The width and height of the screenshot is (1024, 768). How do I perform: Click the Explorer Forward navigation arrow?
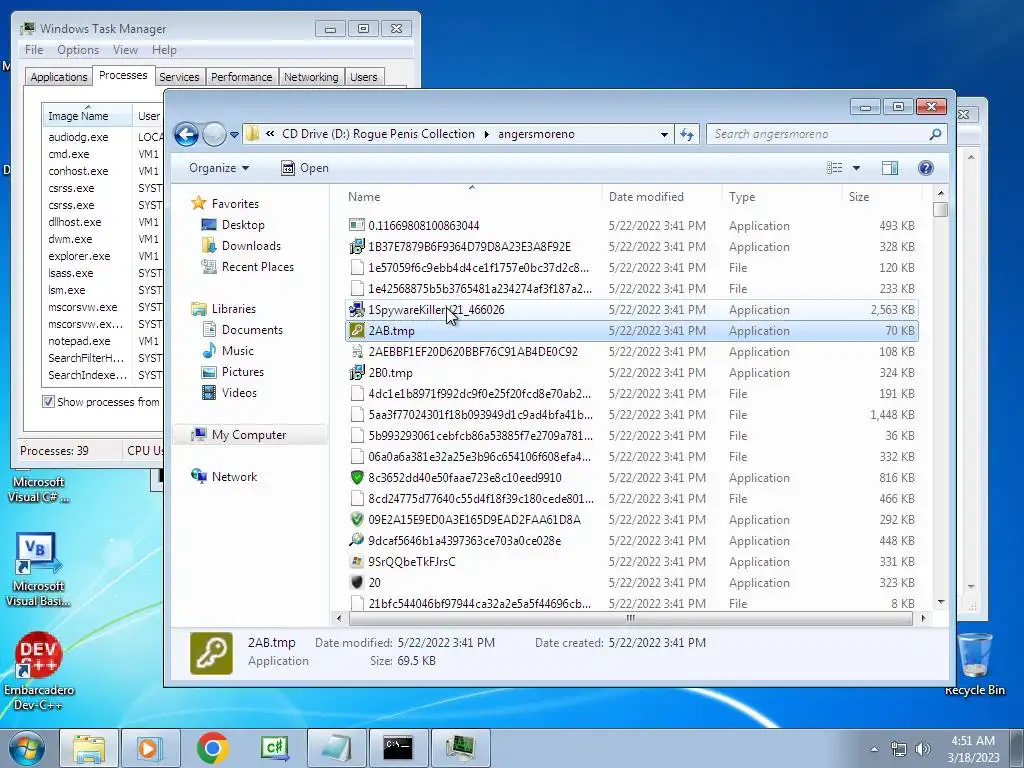(214, 135)
